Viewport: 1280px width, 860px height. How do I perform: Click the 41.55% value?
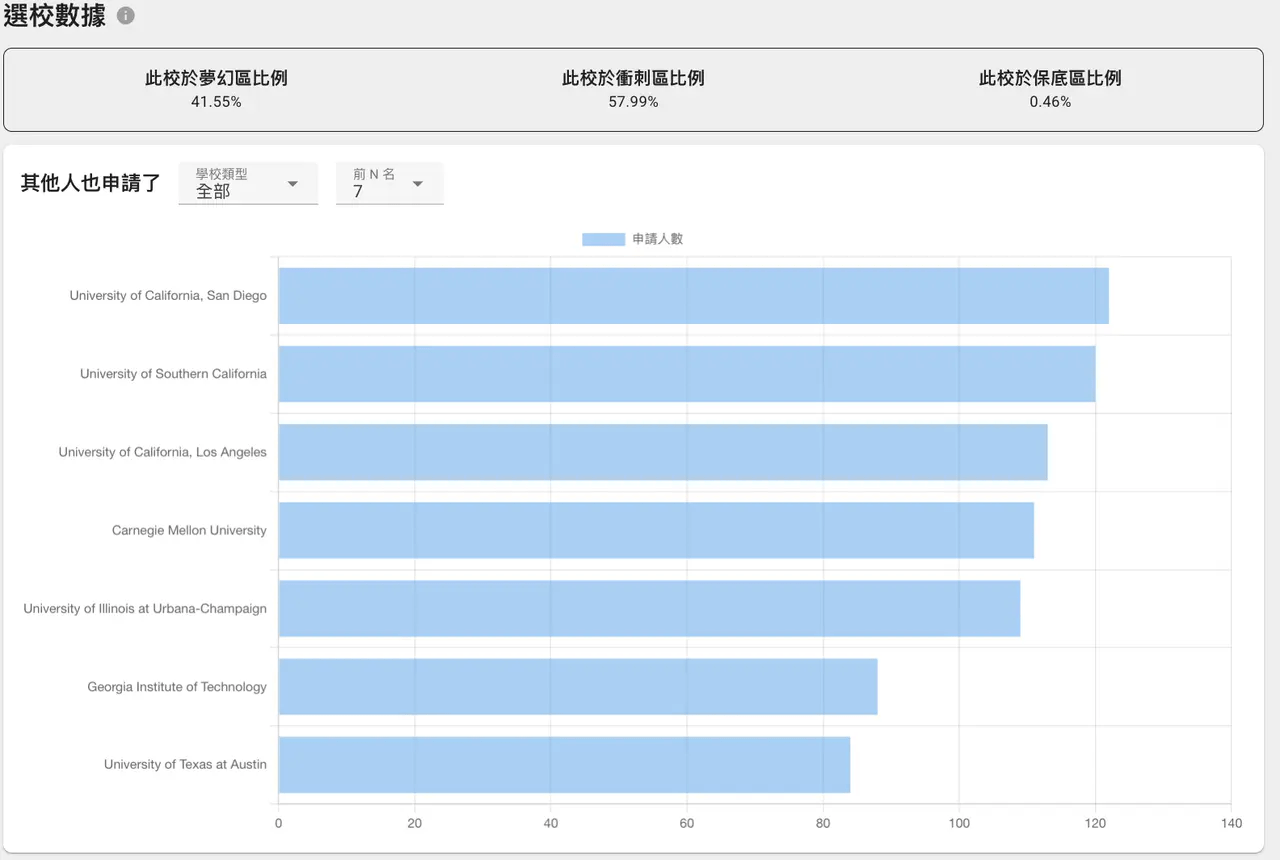216,102
